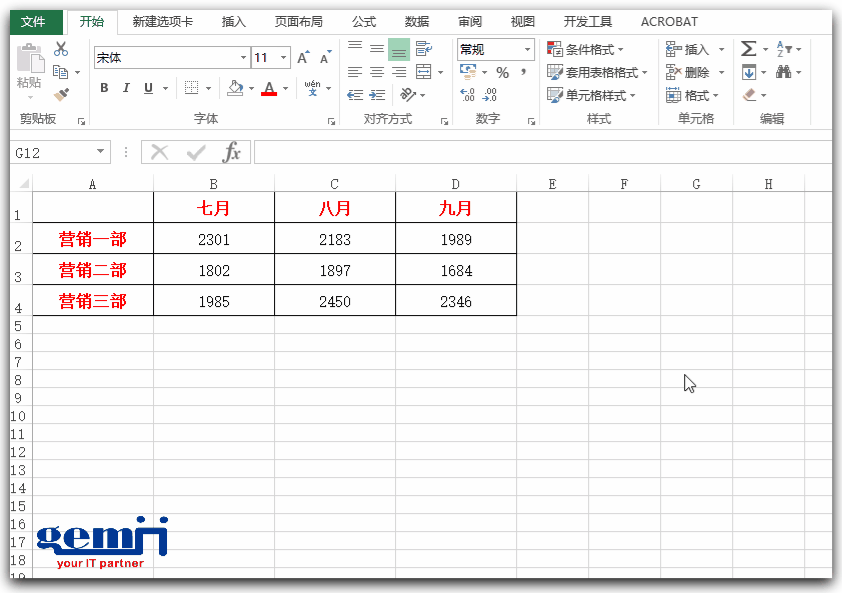Switch to the 插入 ribbon tab
The height and width of the screenshot is (593, 842).
click(x=233, y=21)
